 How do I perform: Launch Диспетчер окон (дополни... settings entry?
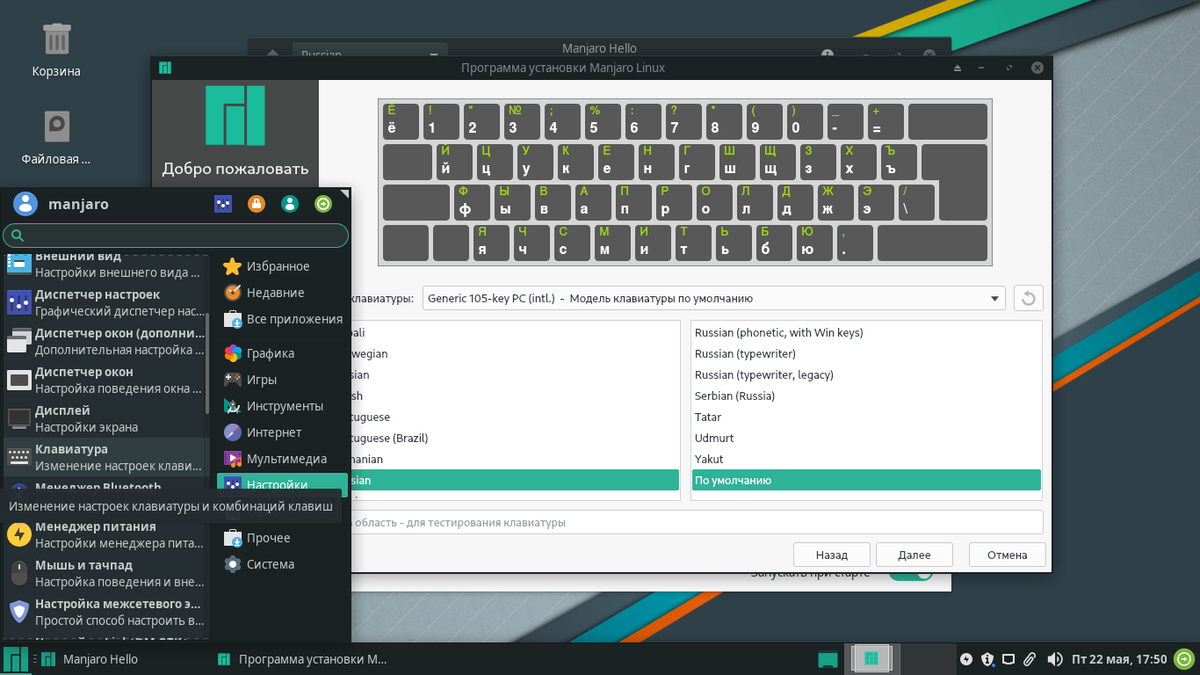[104, 341]
